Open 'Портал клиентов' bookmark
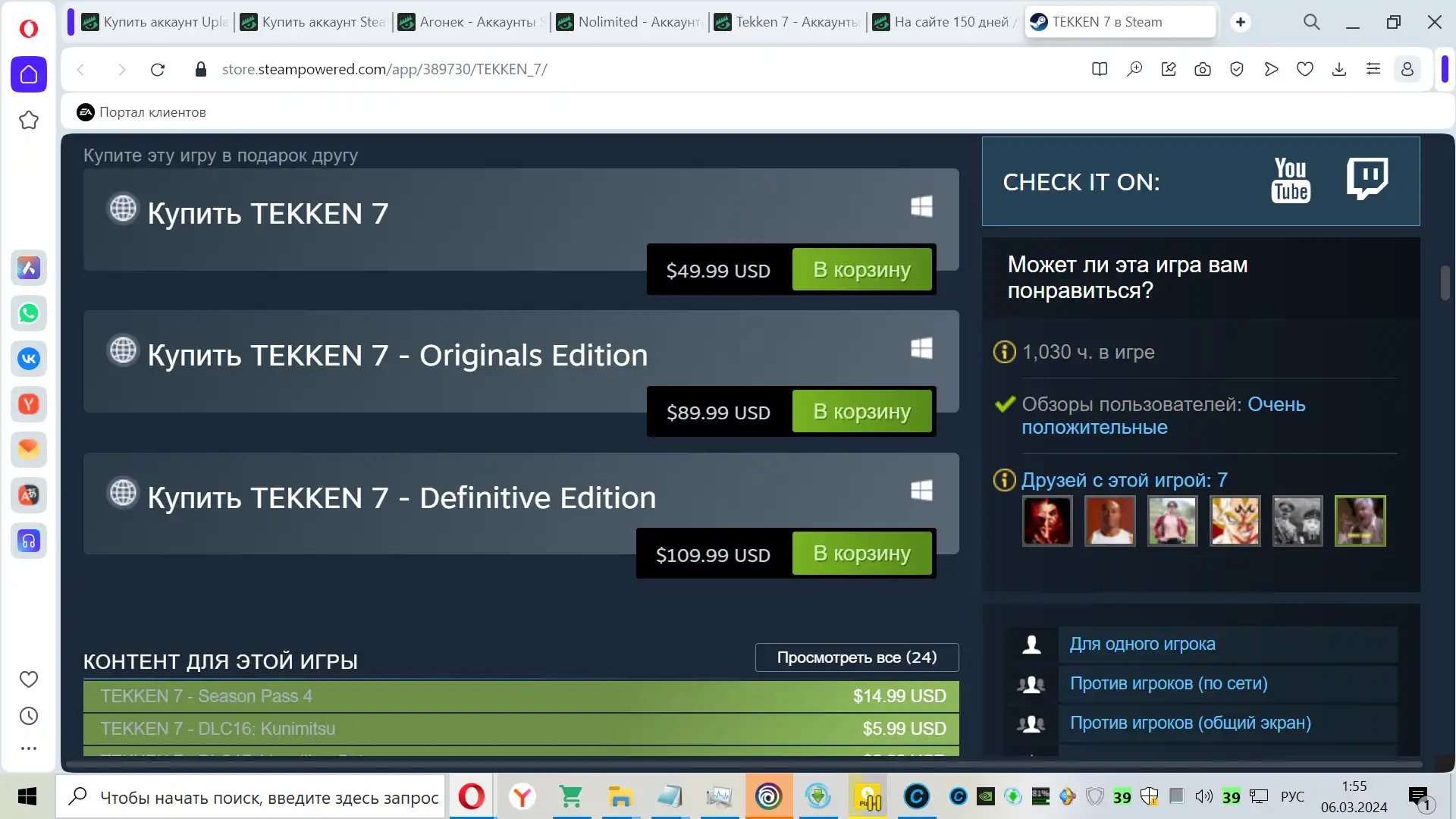 tap(141, 112)
